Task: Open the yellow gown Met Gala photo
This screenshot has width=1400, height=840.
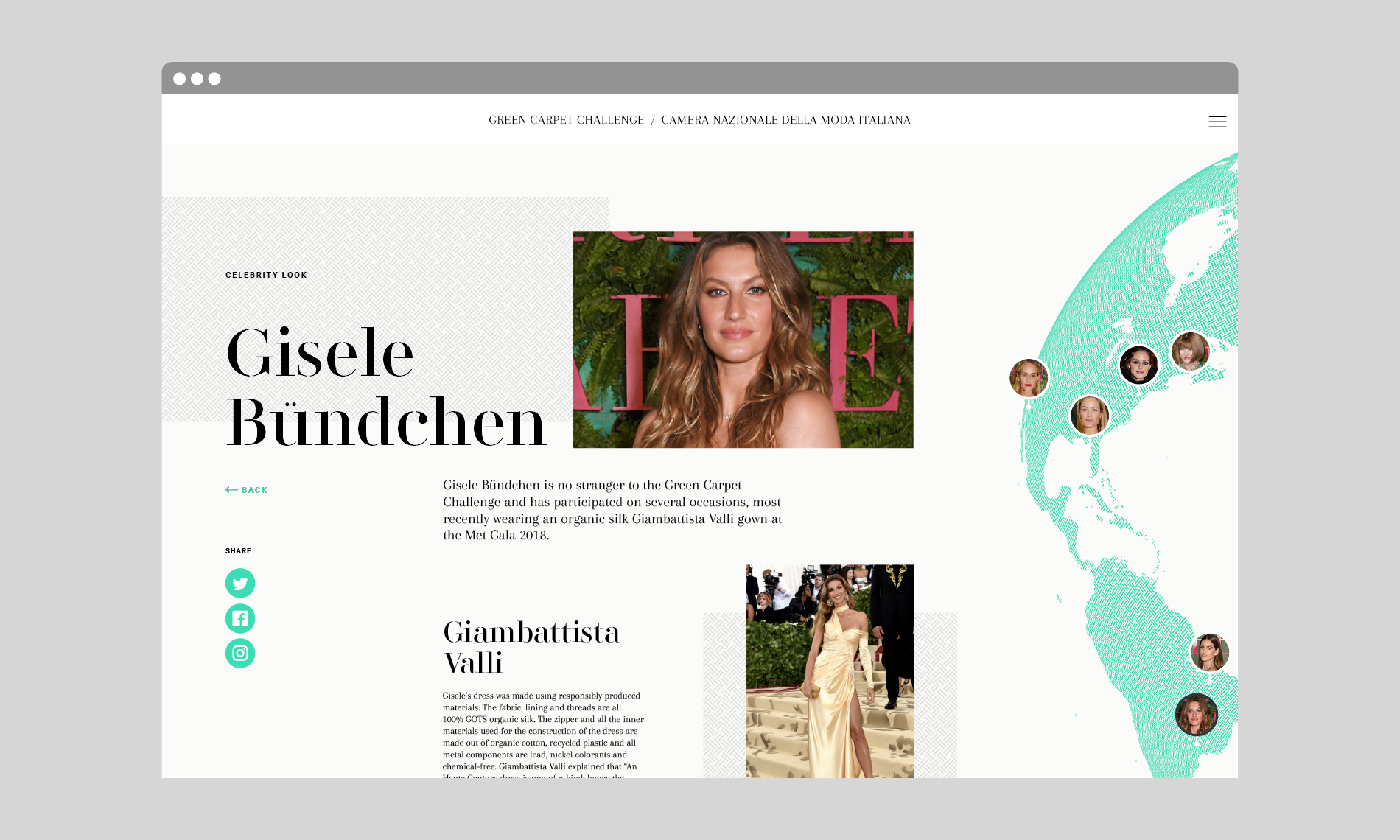Action: (x=830, y=671)
